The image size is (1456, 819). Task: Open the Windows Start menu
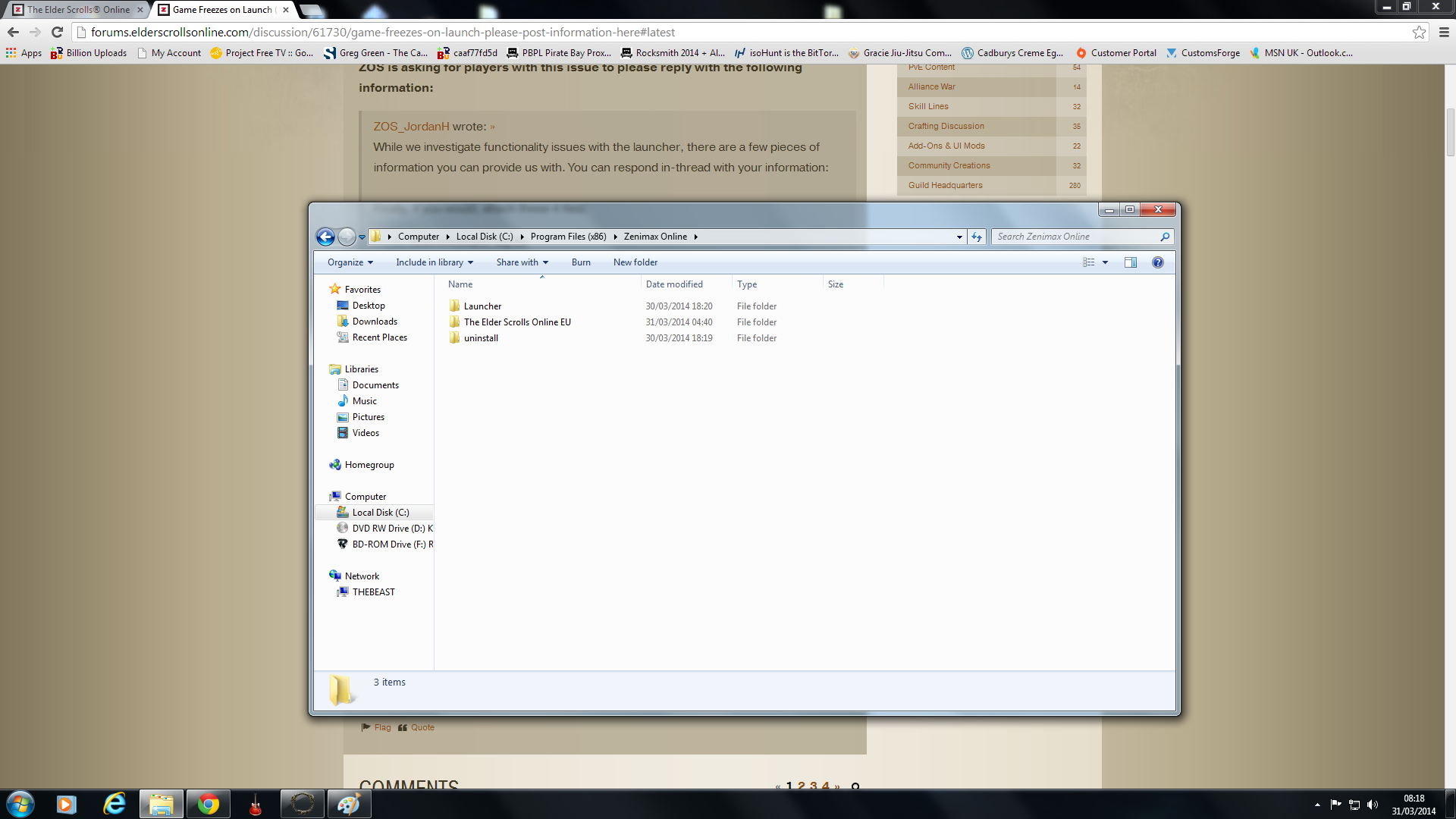point(20,804)
